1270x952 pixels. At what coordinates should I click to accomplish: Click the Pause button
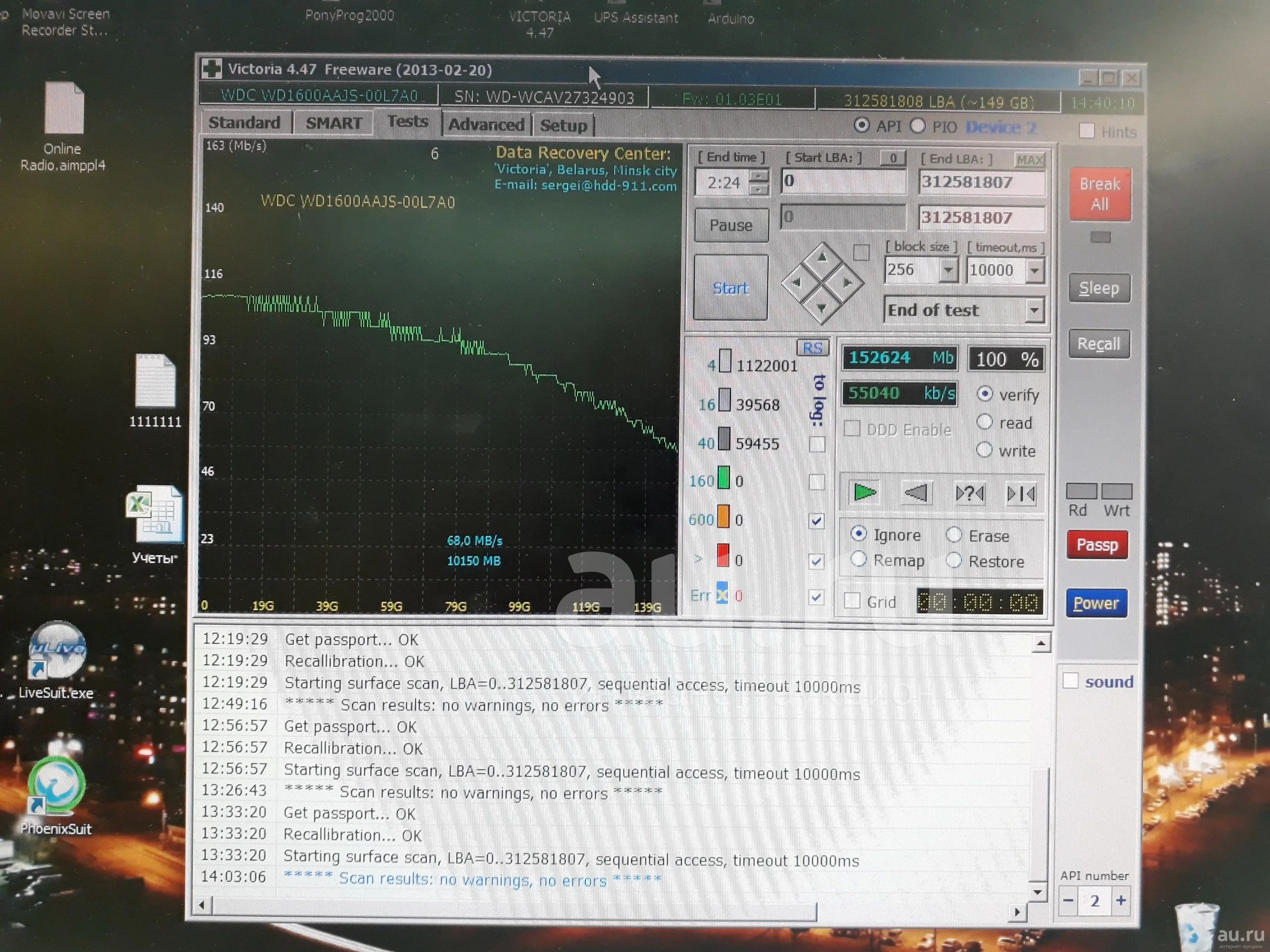point(731,225)
